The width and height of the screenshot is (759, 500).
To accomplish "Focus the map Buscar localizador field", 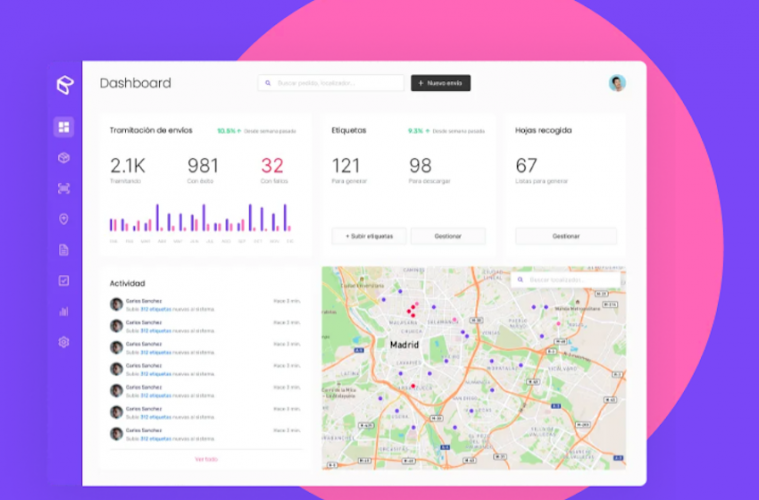I will tap(566, 280).
